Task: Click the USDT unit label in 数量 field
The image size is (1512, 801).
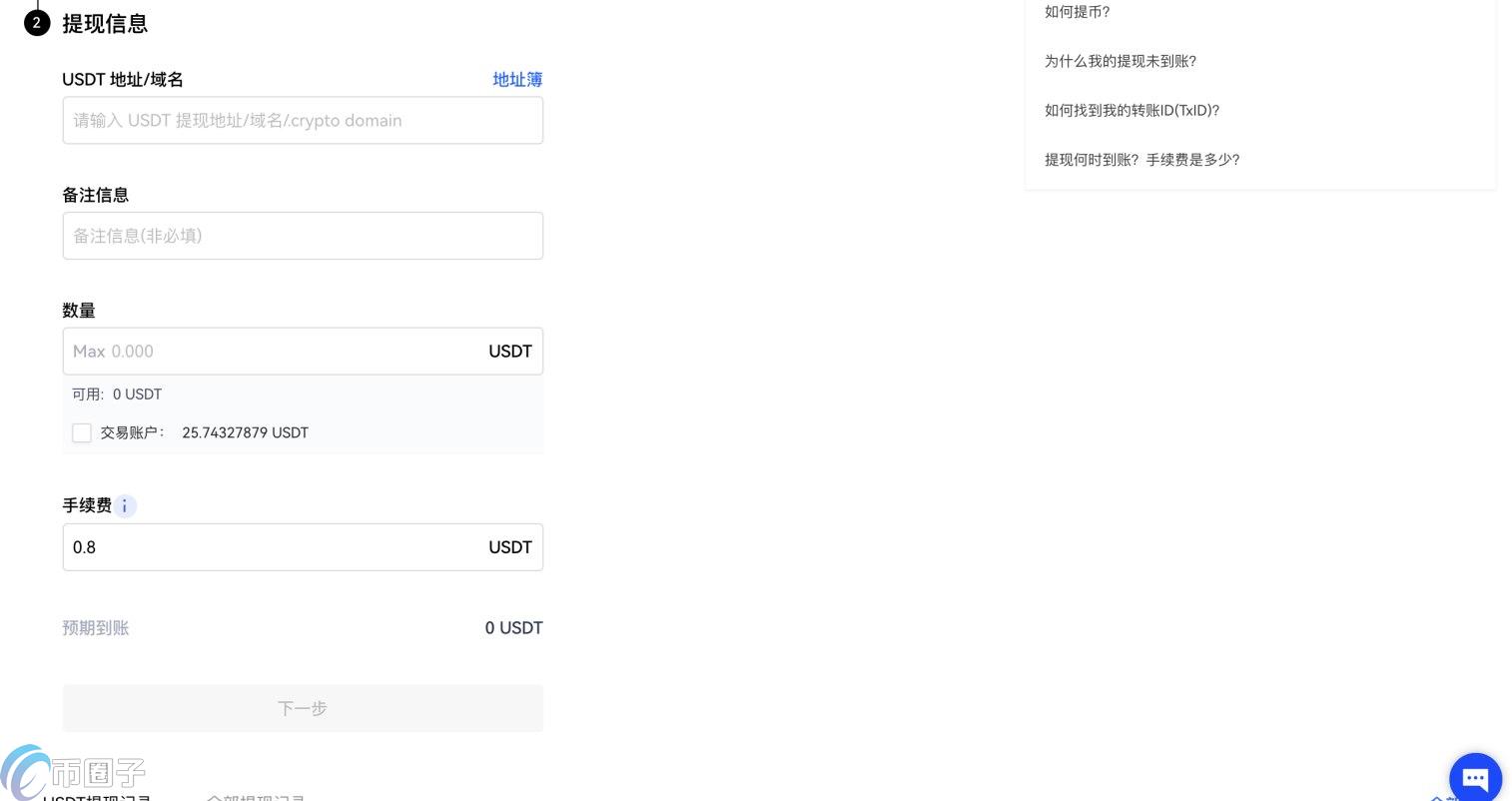Action: (x=509, y=352)
